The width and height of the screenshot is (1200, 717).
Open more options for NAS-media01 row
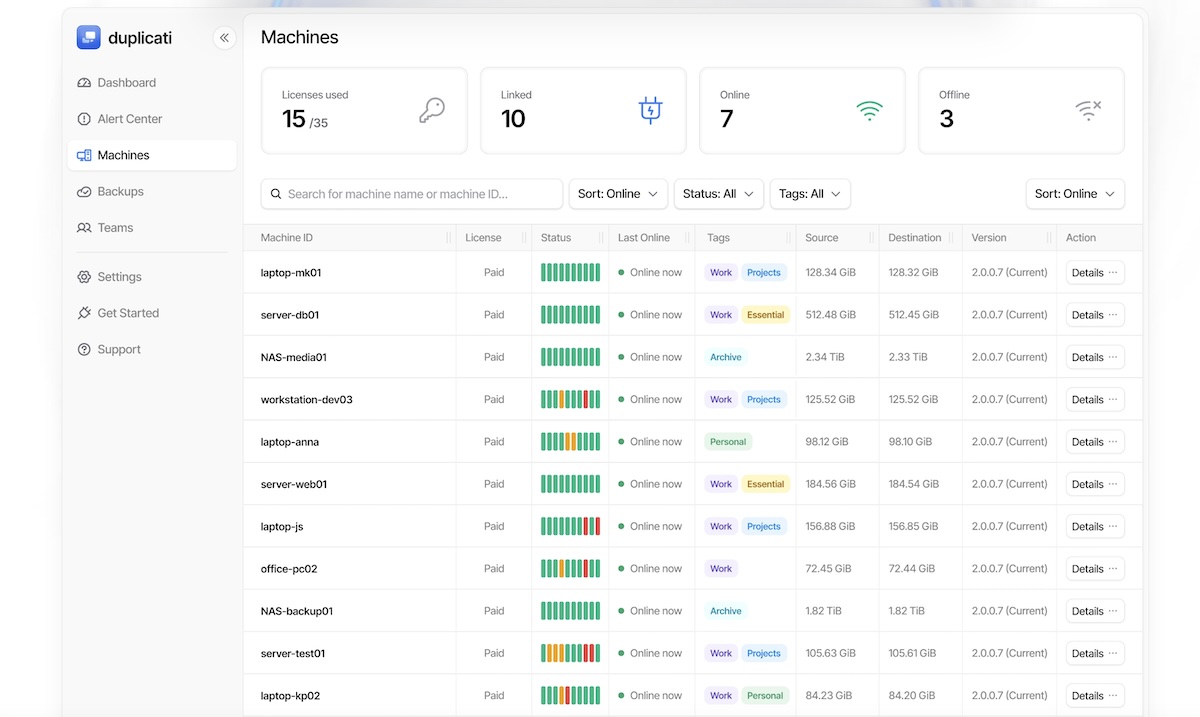[1113, 357]
